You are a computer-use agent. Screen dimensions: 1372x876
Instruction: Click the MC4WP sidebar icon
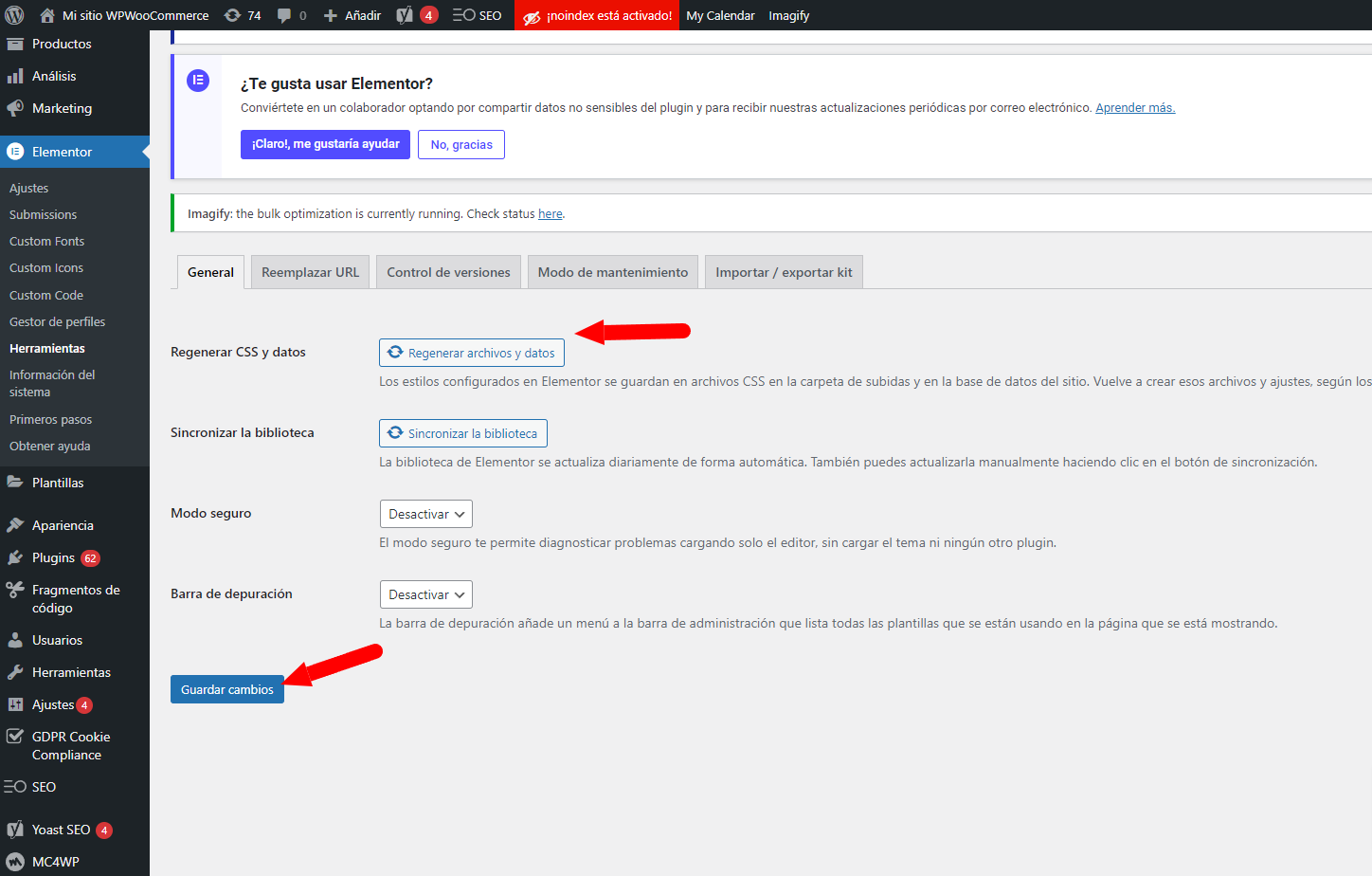coord(15,862)
